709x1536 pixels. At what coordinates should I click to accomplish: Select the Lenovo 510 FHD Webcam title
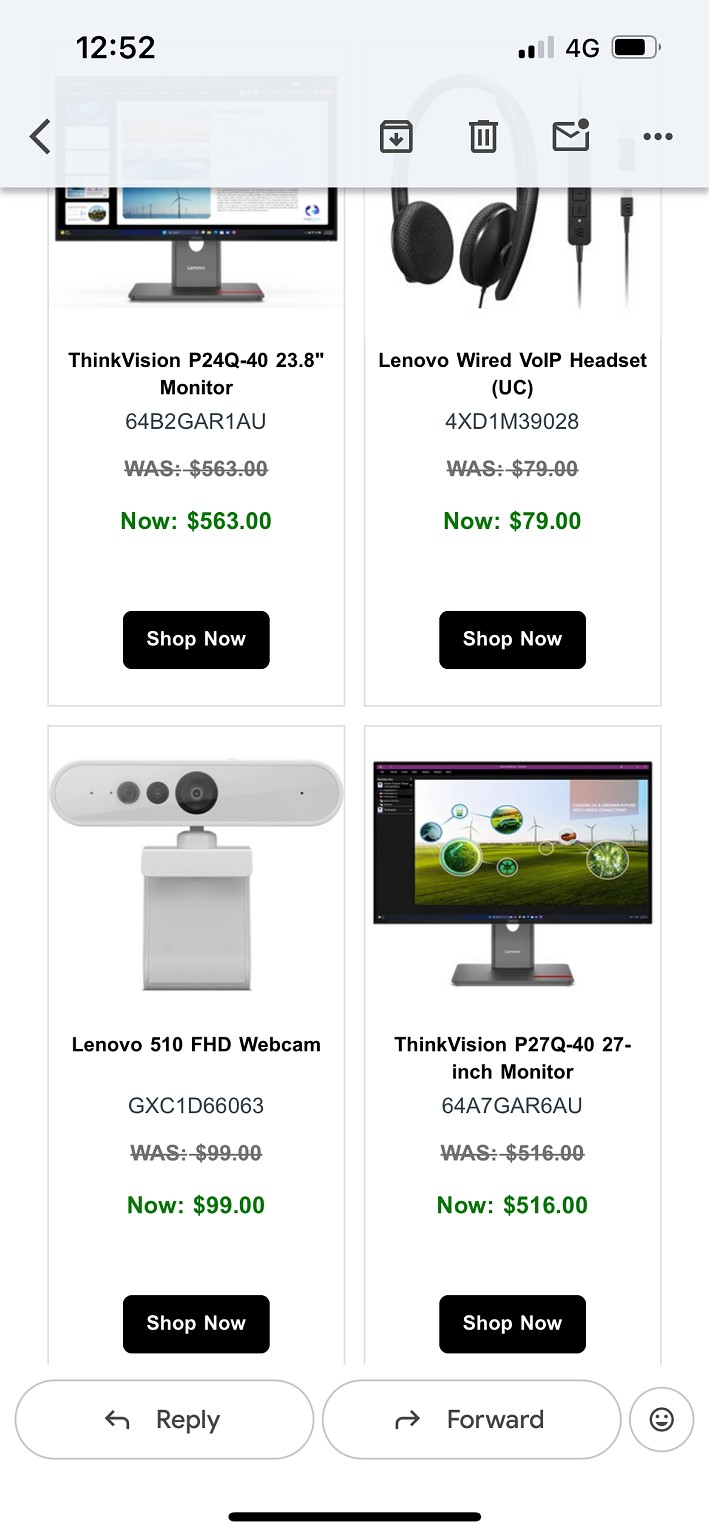pos(196,1045)
